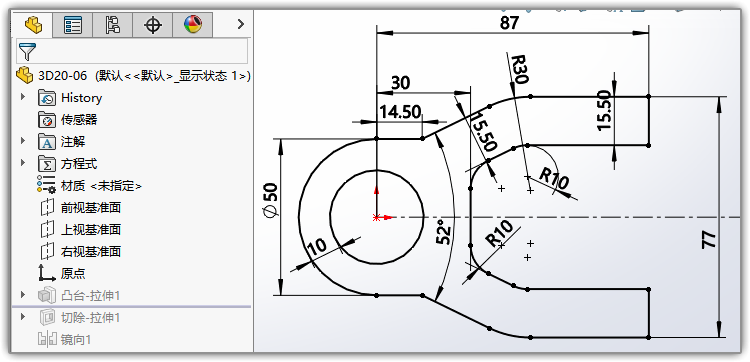Image resolution: width=750 pixels, height=362 pixels.
Task: Select the 30 horizontal dimension
Action: (400, 83)
